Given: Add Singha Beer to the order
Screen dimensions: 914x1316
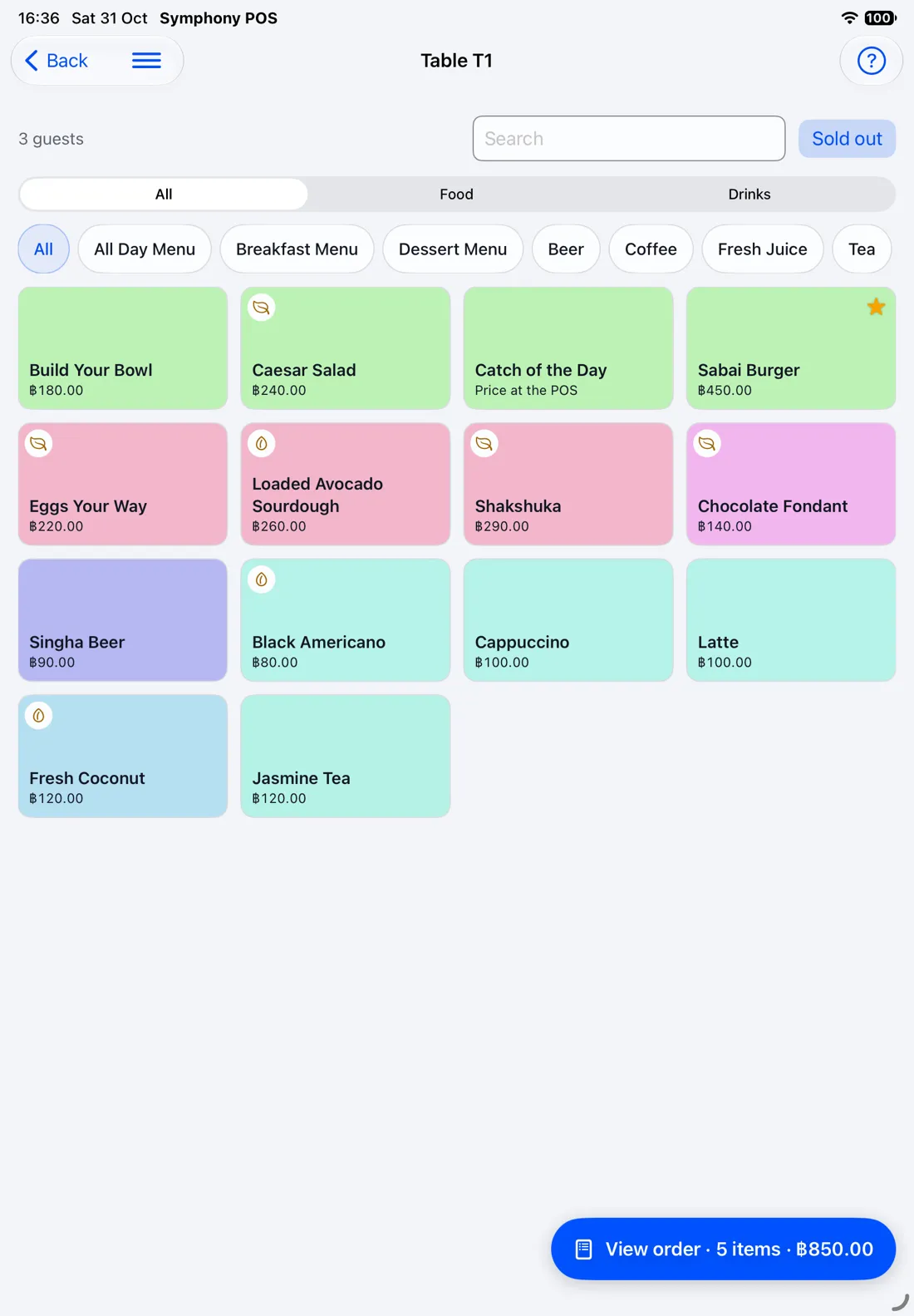Looking at the screenshot, I should 123,620.
